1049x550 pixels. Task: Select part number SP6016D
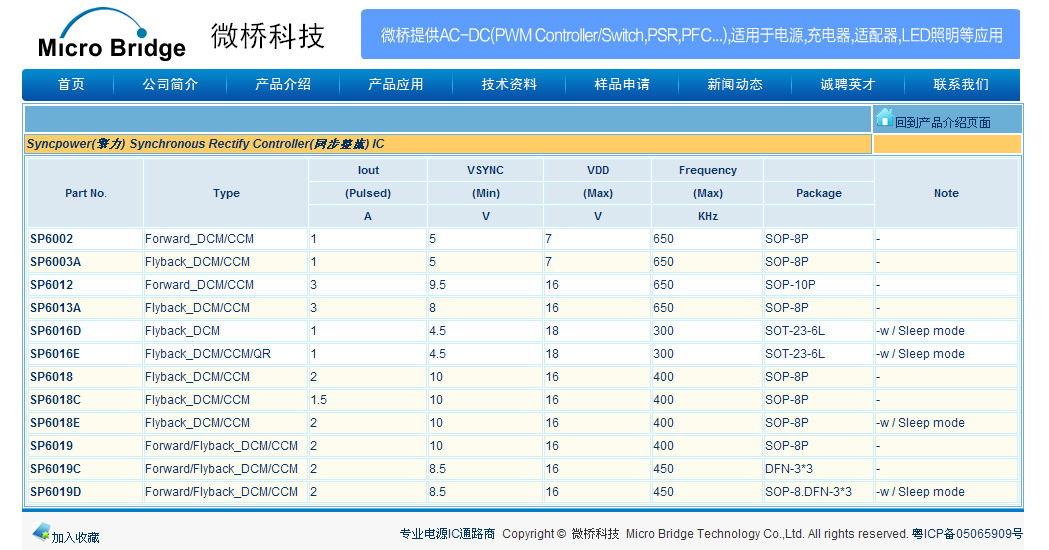click(x=56, y=331)
